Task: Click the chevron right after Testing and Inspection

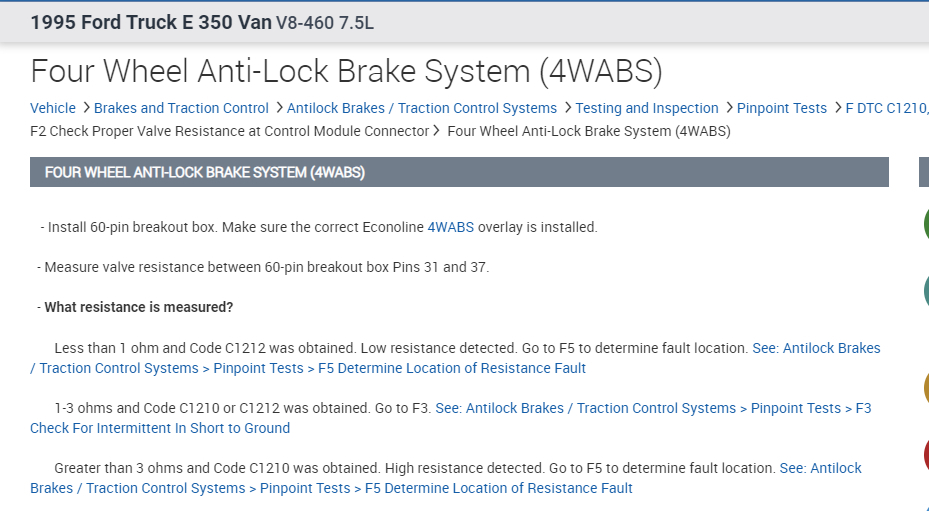Action: click(x=728, y=108)
